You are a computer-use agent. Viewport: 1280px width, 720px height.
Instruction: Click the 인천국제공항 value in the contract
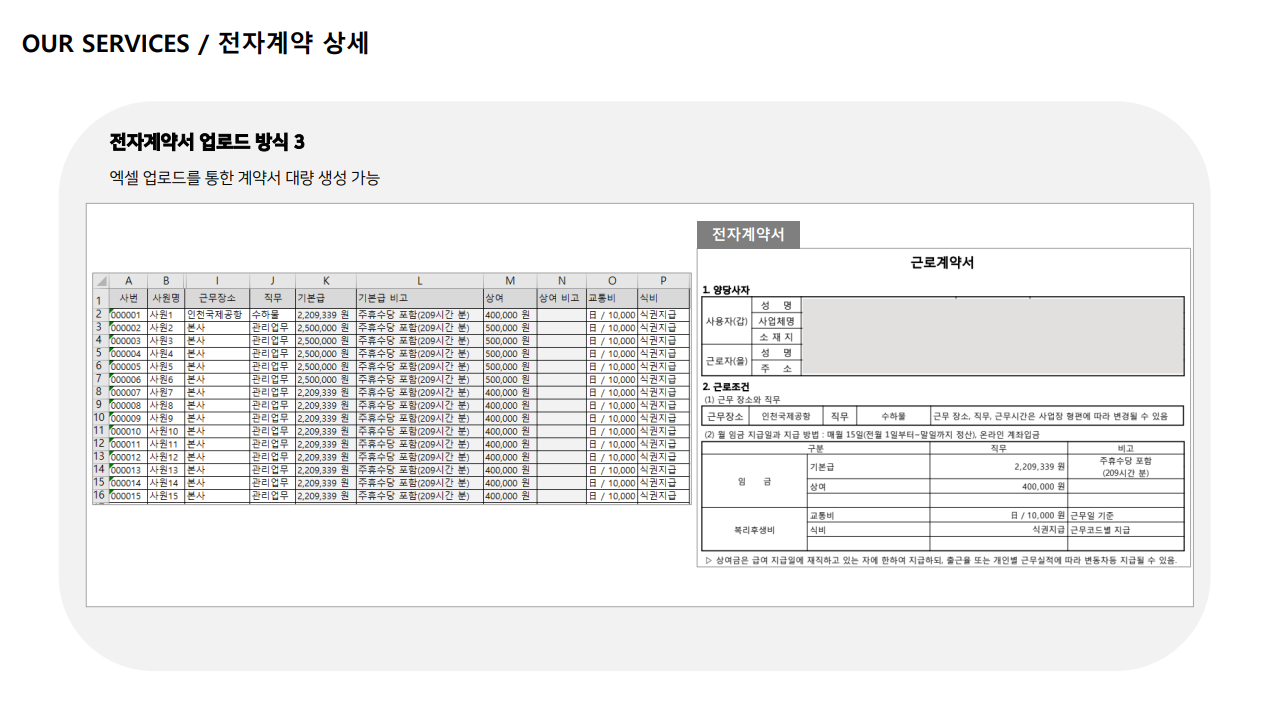tap(786, 415)
